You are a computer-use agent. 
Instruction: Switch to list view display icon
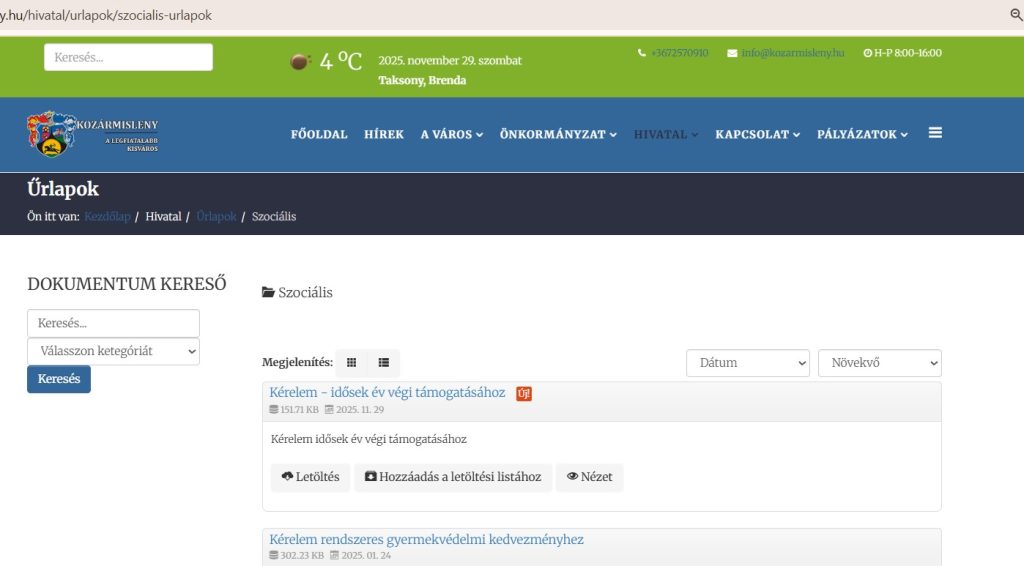coord(383,363)
